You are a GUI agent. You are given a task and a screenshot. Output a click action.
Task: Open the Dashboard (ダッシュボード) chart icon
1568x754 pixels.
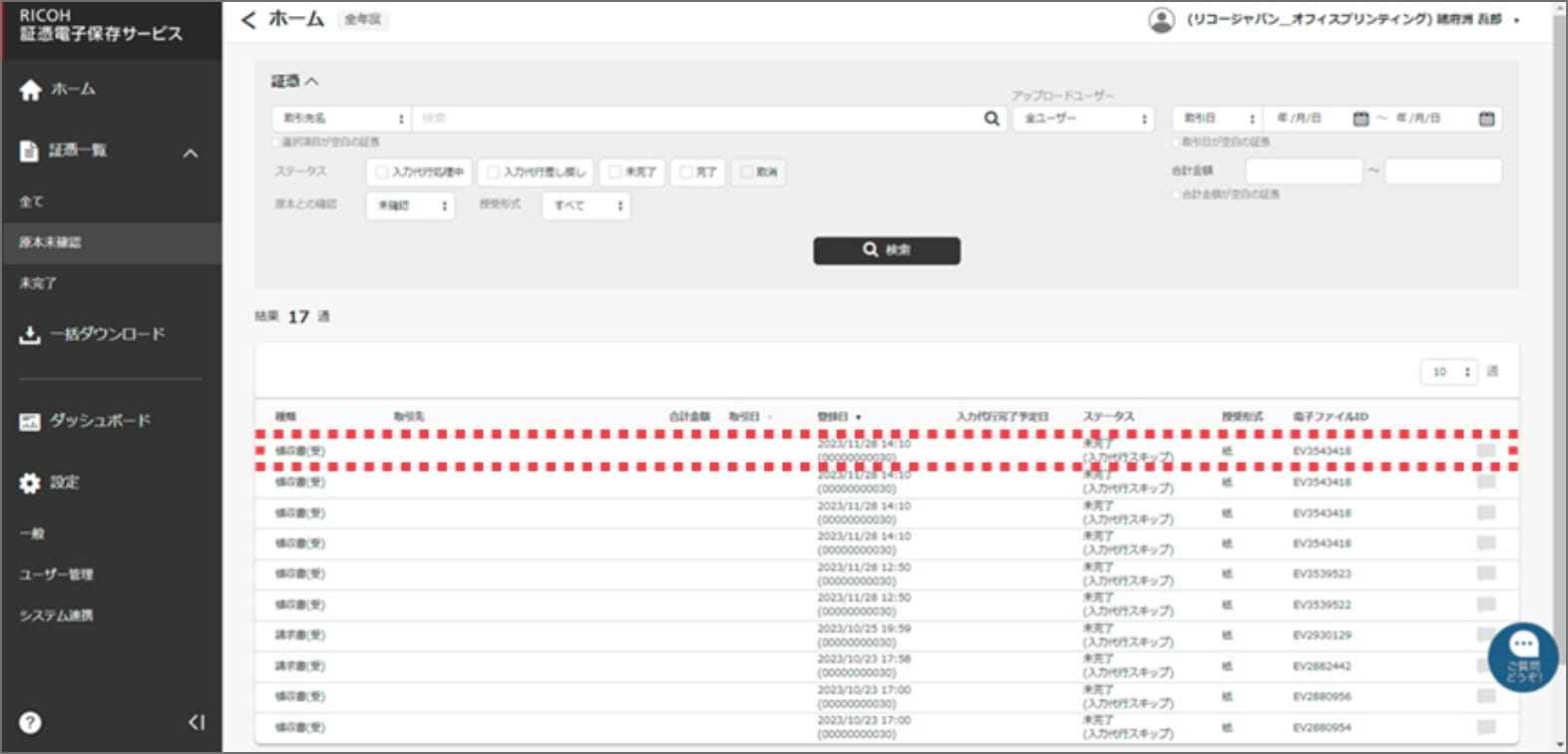pyautogui.click(x=30, y=422)
